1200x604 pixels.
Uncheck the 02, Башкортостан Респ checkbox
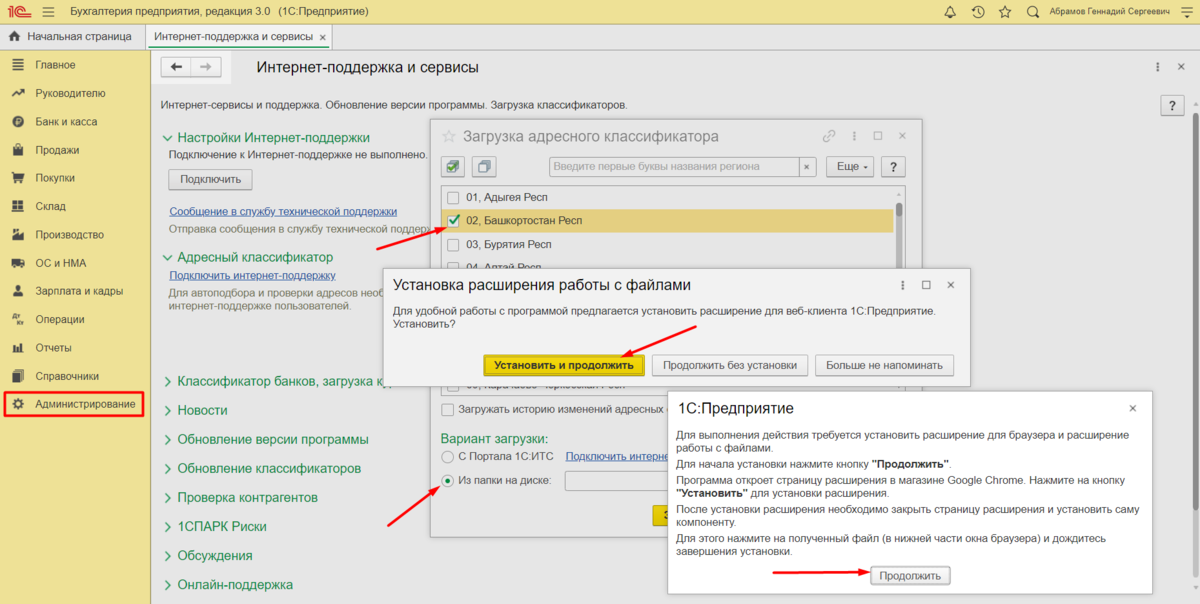[x=453, y=220]
